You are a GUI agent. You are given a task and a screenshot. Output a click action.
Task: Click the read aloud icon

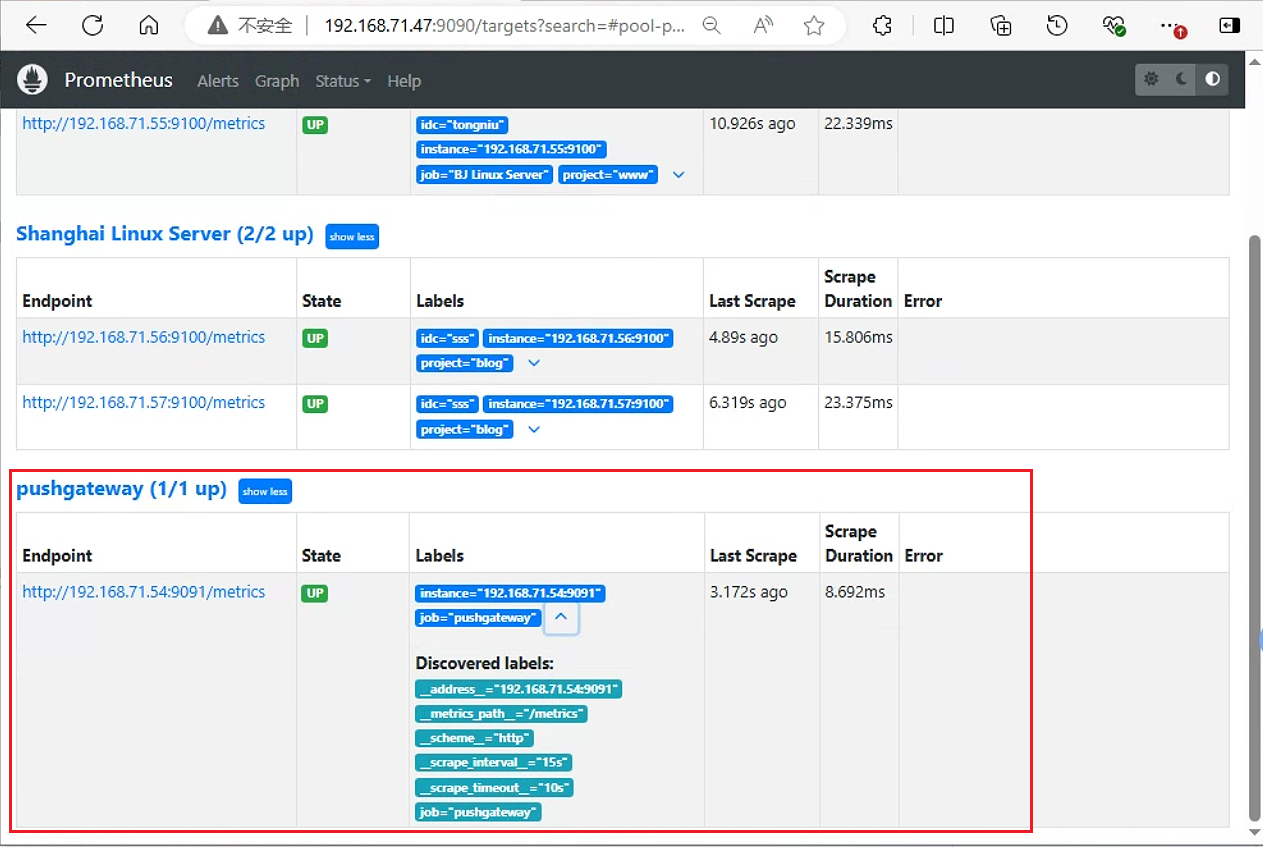coord(763,26)
